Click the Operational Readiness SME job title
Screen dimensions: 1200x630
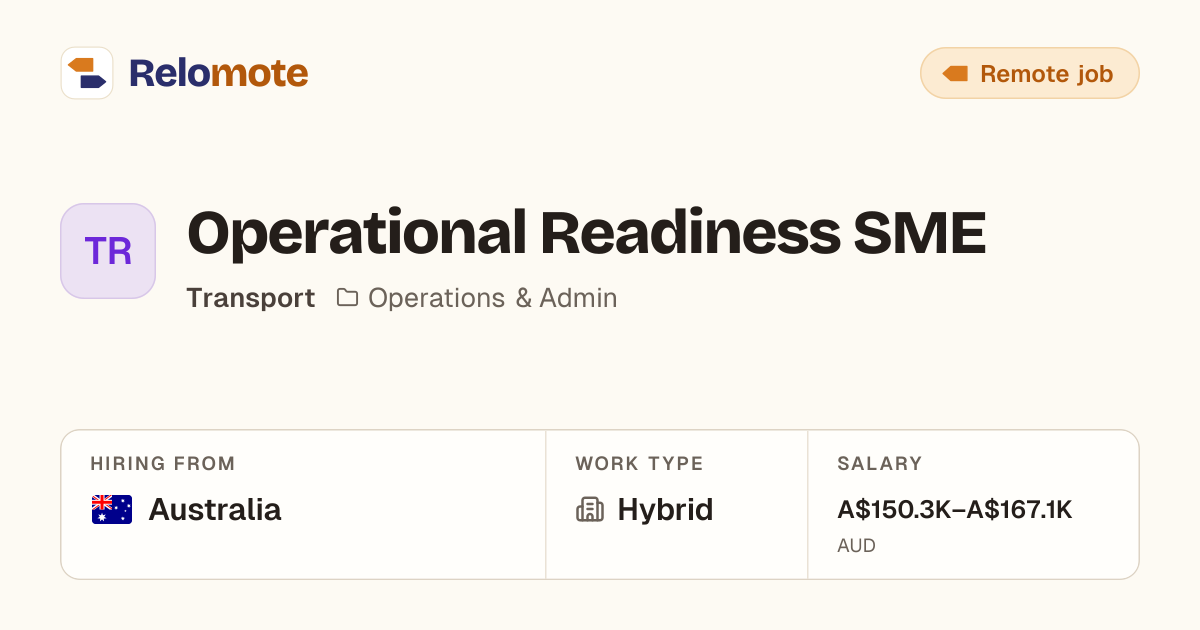(x=586, y=232)
